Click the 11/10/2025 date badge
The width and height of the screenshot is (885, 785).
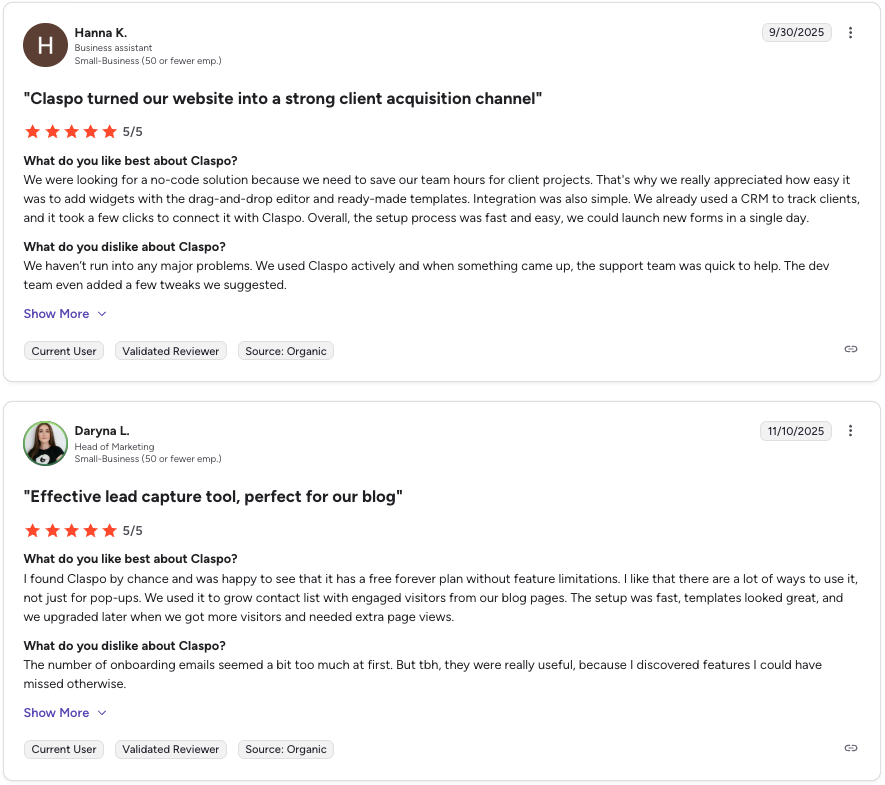coord(796,431)
